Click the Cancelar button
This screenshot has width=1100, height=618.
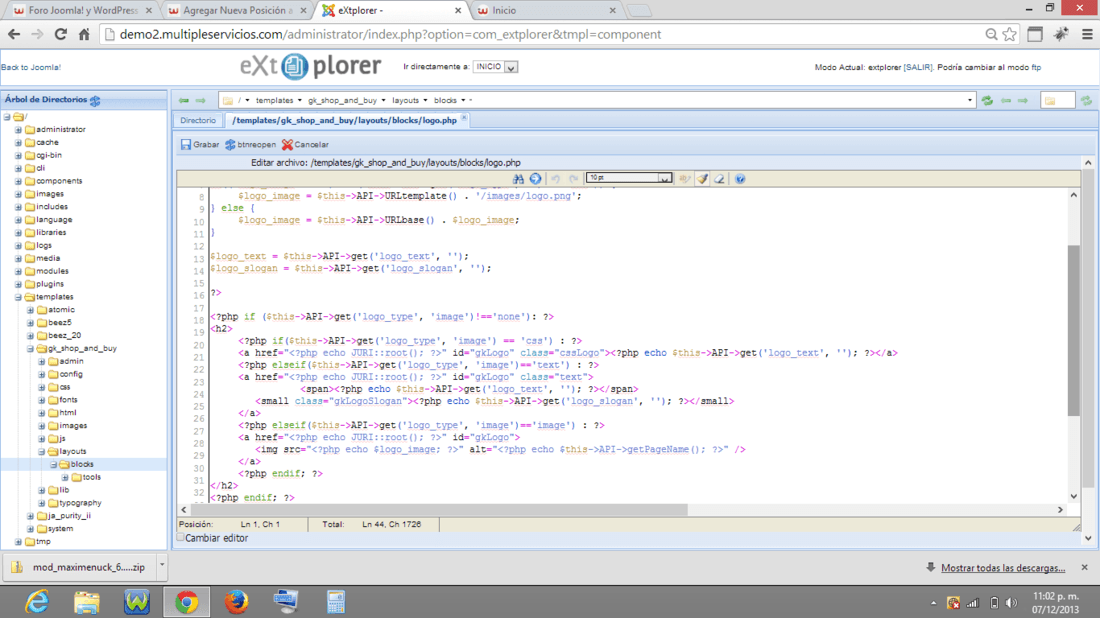tap(305, 145)
